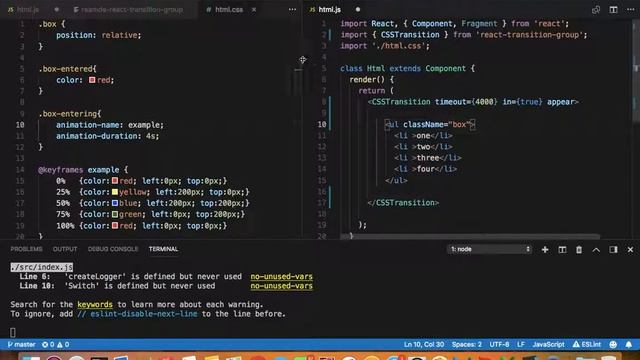This screenshot has width=640, height=360.
Task: Move panel to the side
Action: tap(613, 249)
